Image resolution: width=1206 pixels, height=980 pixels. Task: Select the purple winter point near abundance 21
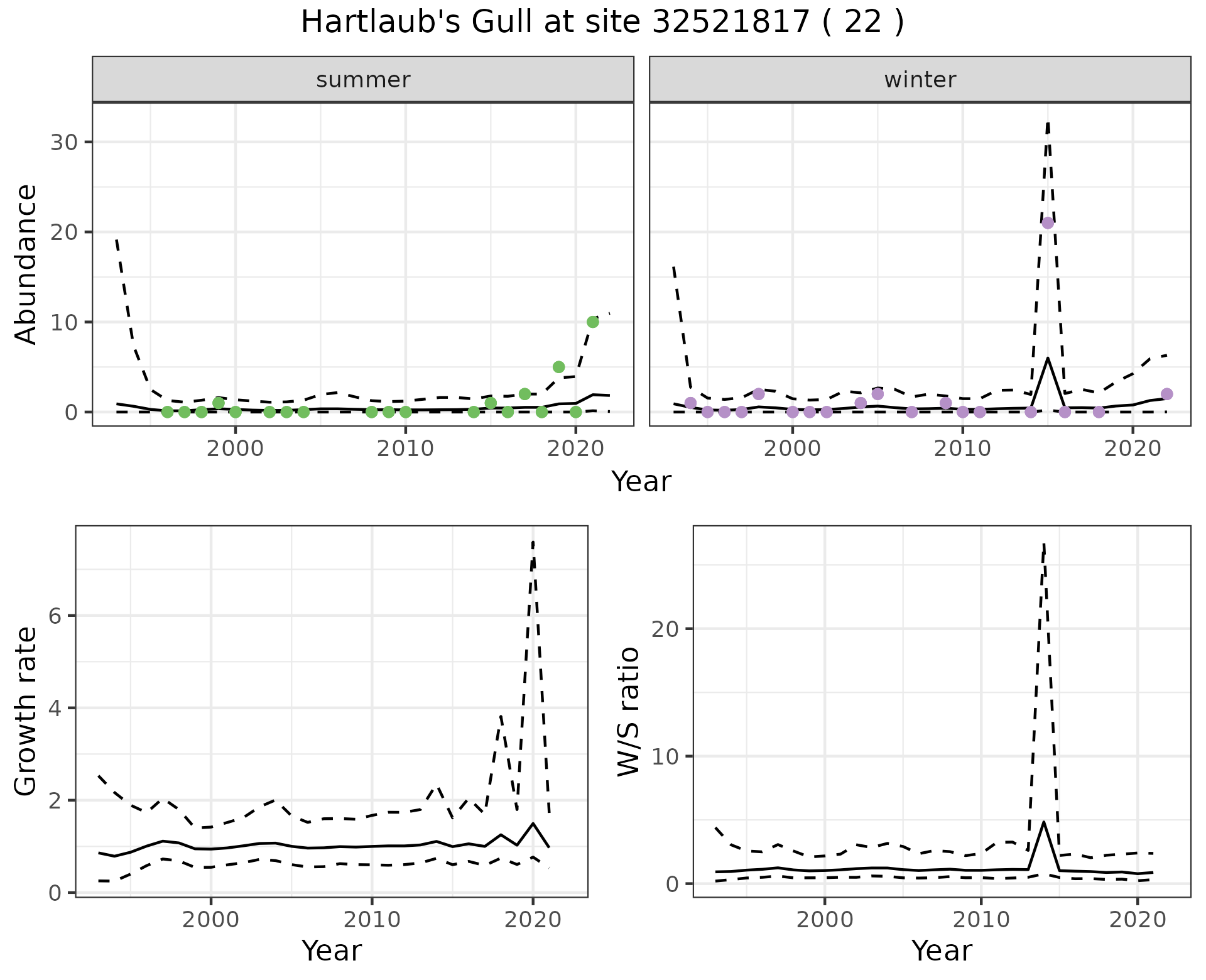pos(1048,223)
